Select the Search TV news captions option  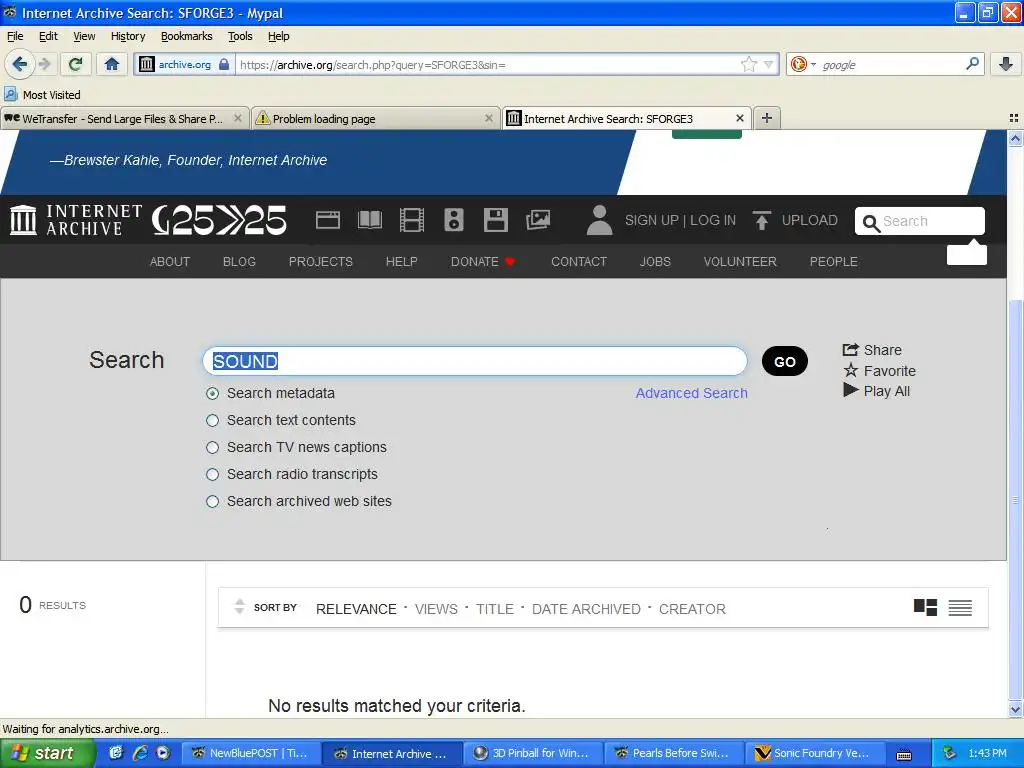pyautogui.click(x=212, y=447)
